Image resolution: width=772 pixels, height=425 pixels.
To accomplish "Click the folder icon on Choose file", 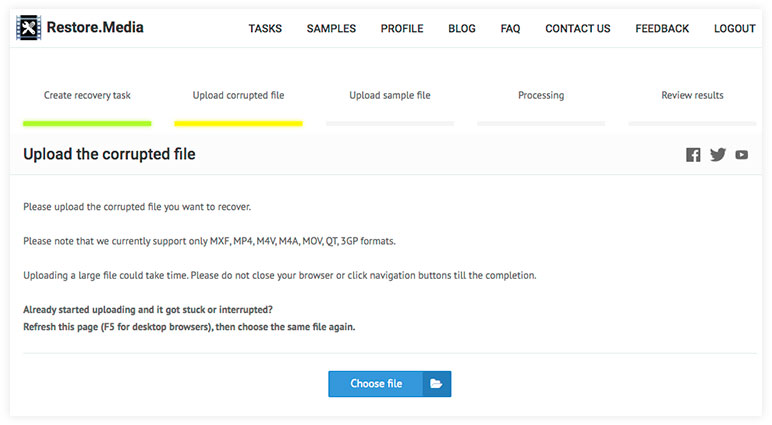I will click(x=436, y=384).
